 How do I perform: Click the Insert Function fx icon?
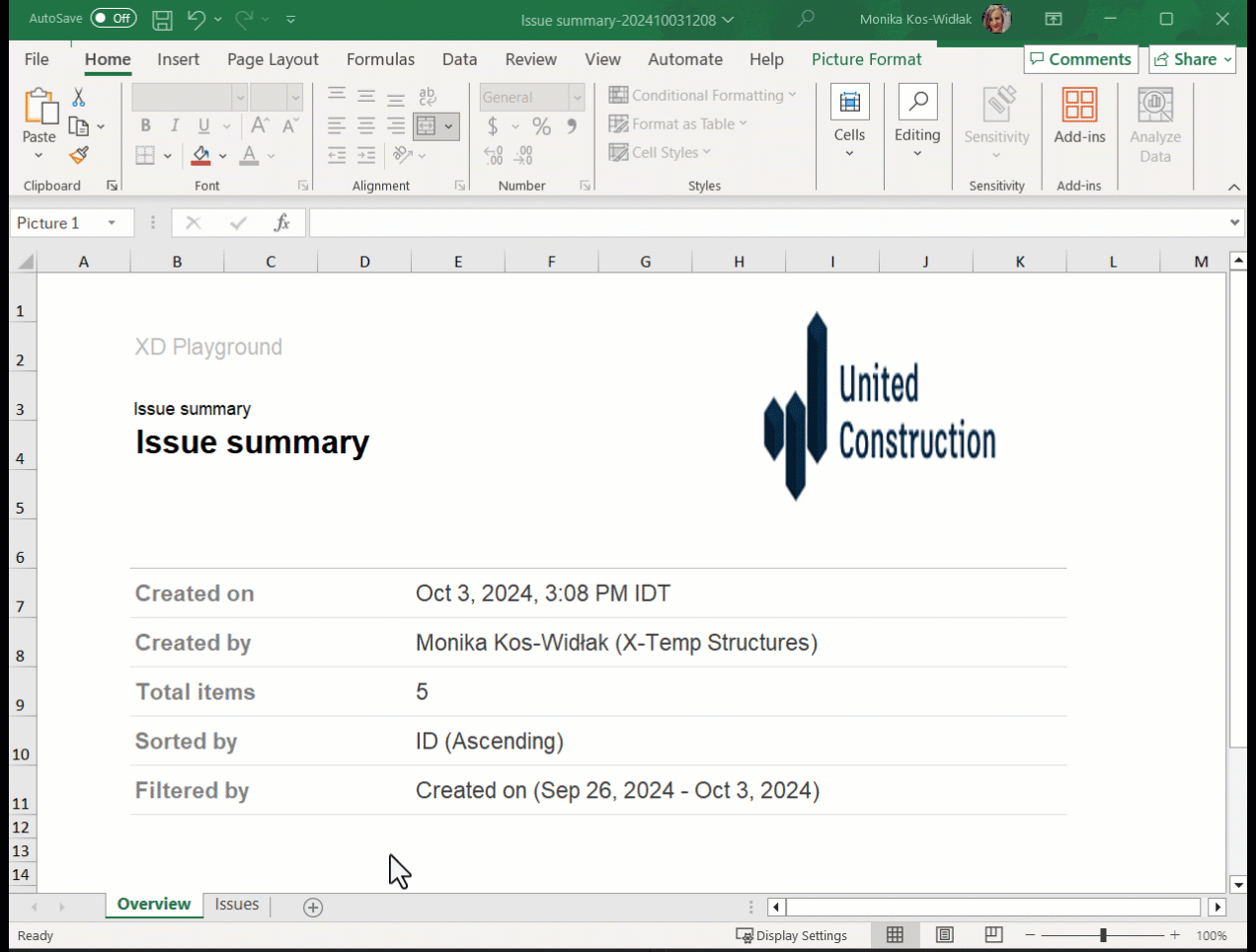point(282,223)
